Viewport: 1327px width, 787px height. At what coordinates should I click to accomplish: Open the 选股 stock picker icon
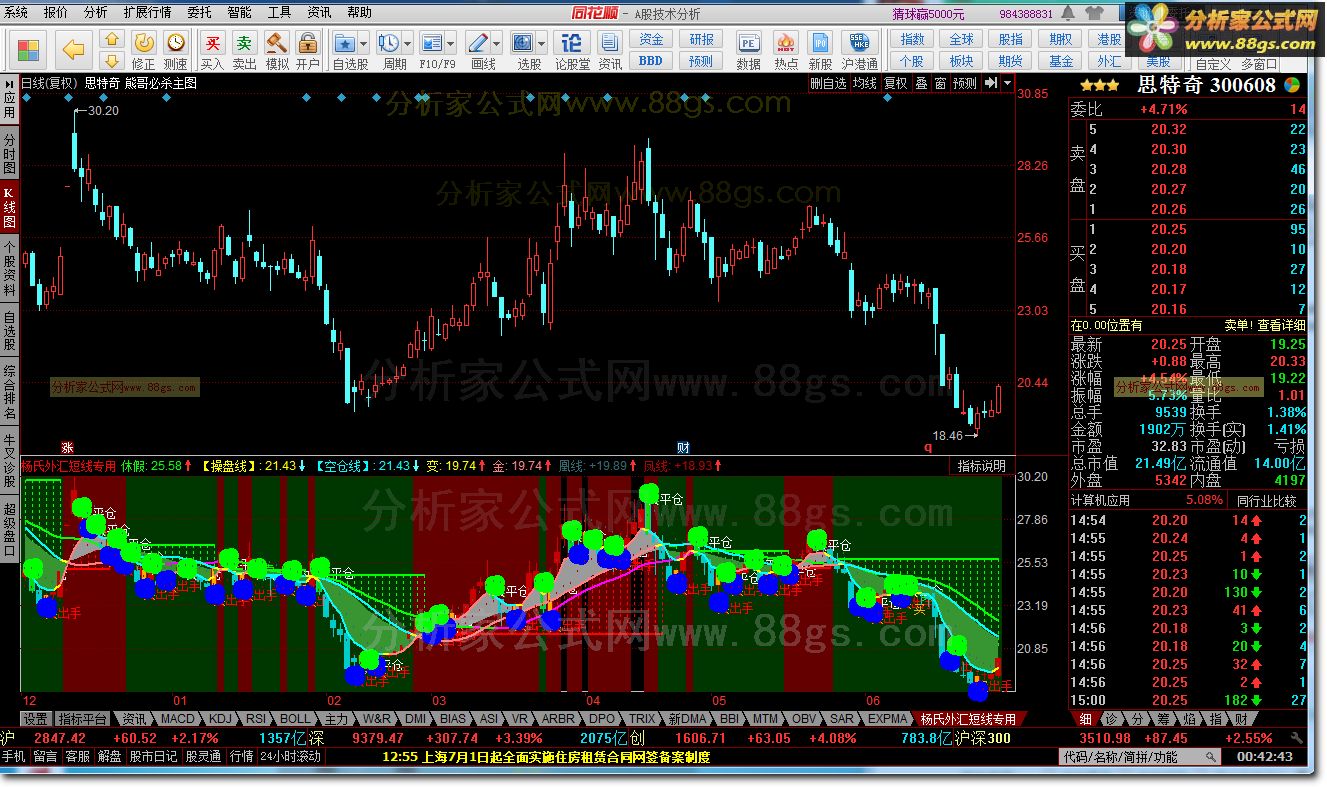coord(523,43)
